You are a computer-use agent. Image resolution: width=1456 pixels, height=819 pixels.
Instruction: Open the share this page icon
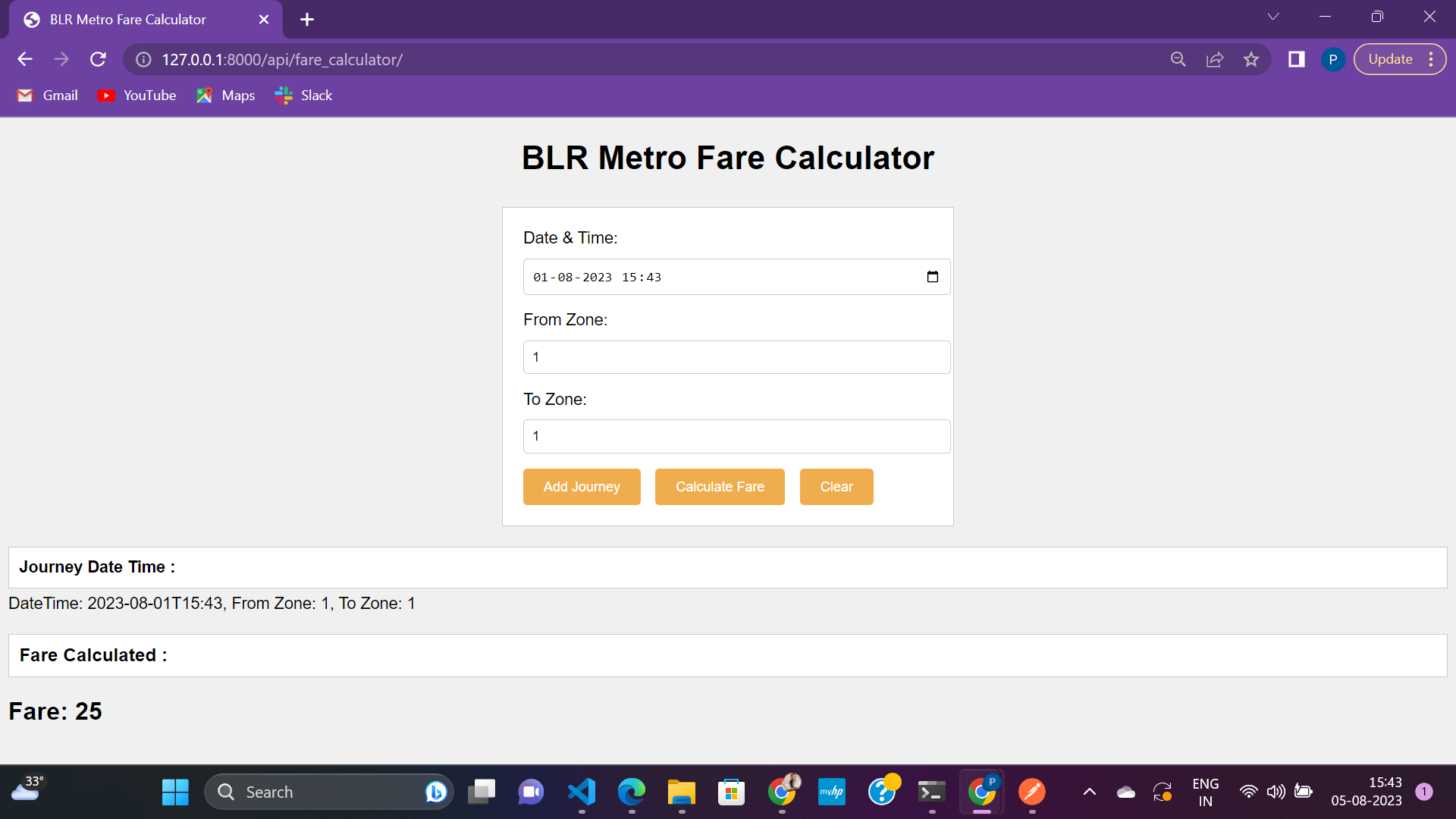[1215, 59]
